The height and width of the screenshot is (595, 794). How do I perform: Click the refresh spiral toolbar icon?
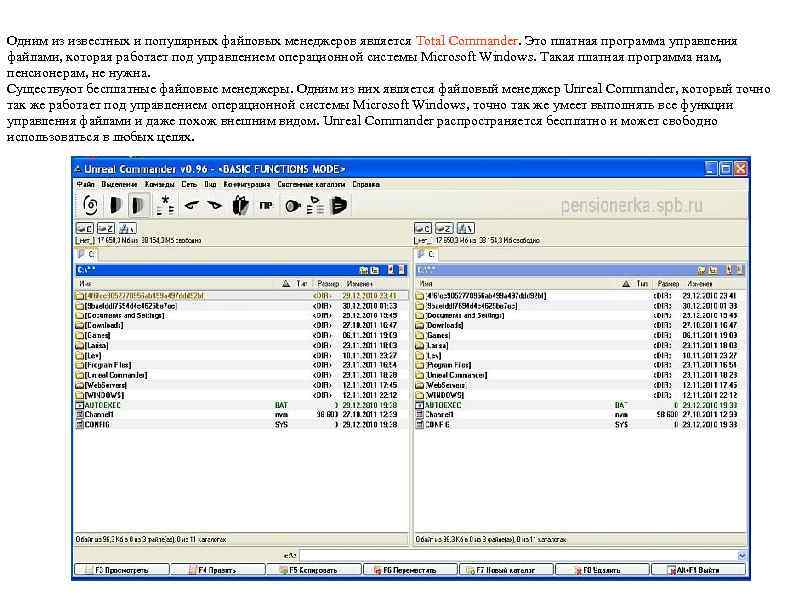pyautogui.click(x=90, y=205)
